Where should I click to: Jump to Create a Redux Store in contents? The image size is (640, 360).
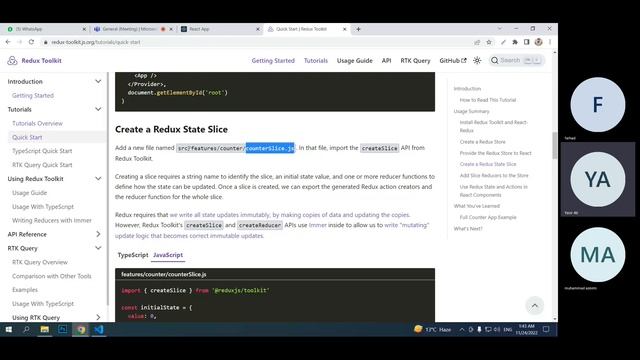point(482,142)
